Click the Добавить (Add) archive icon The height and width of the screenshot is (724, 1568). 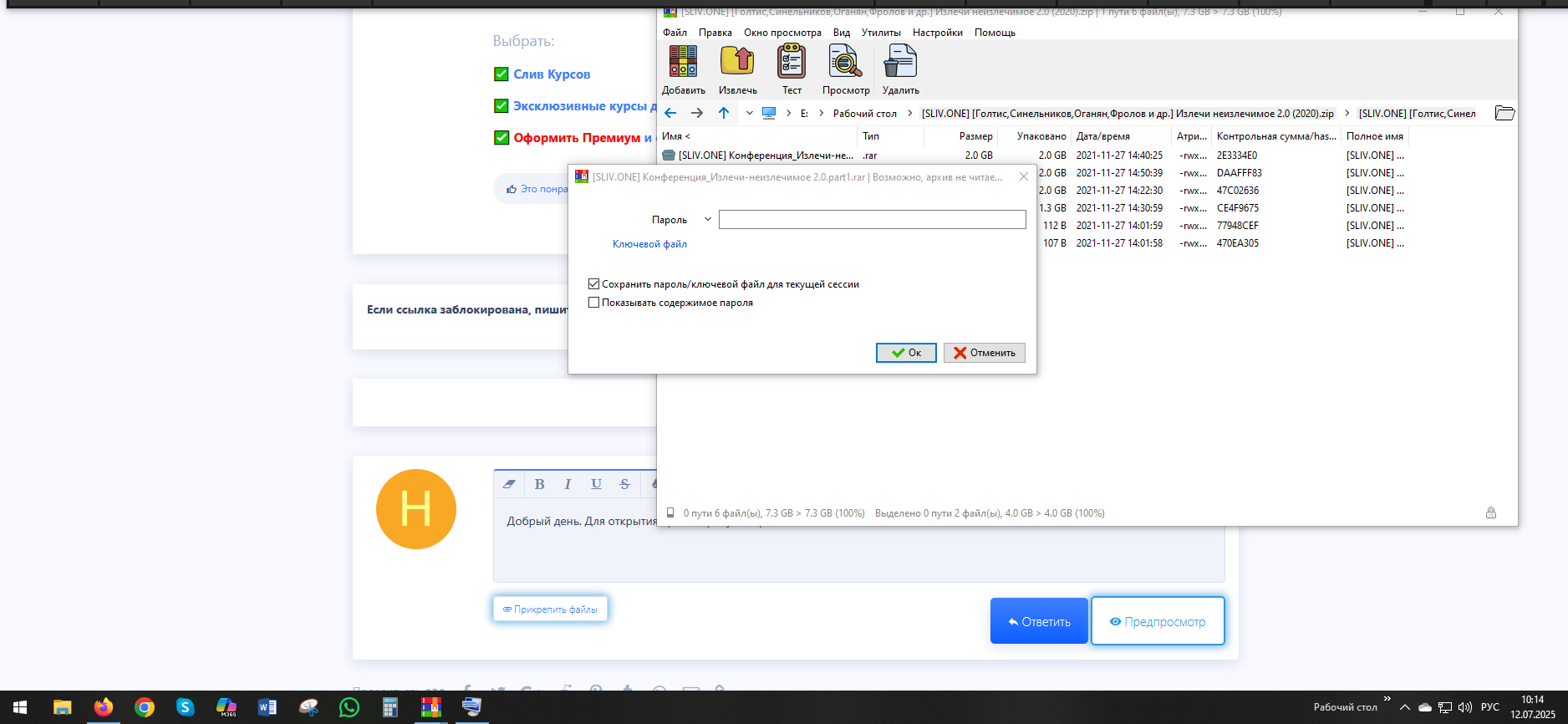click(x=683, y=62)
